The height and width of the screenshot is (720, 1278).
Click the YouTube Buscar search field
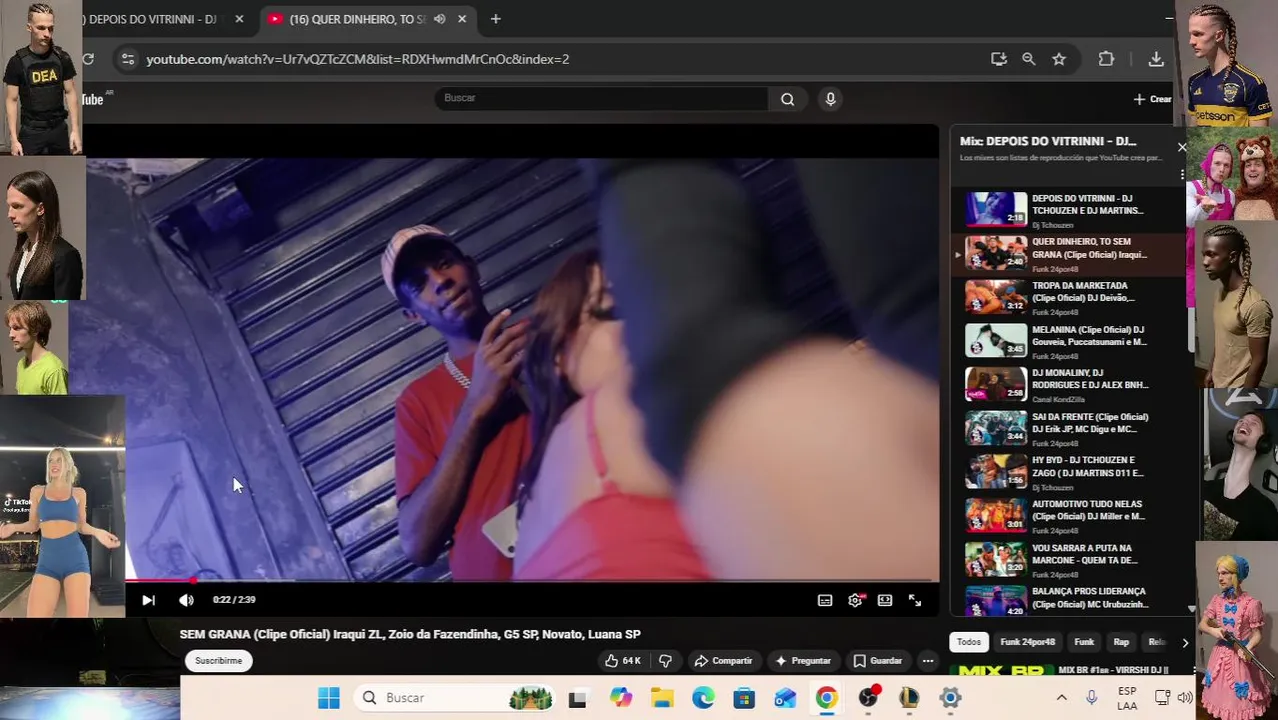[601, 98]
